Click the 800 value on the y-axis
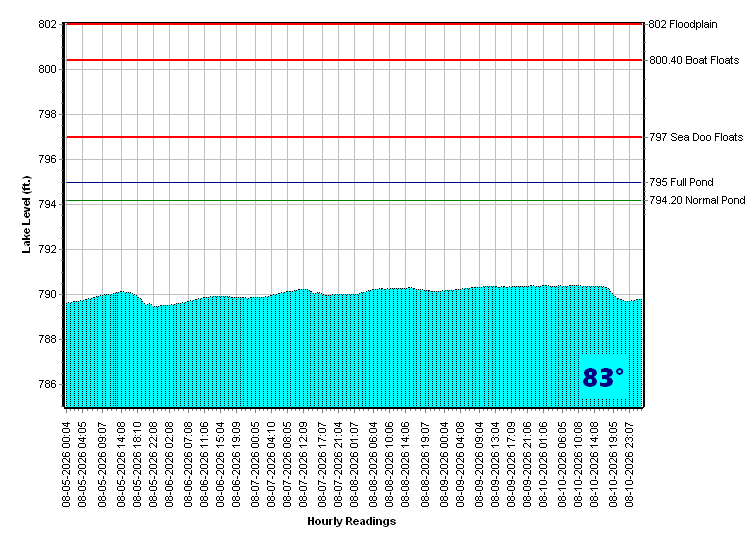 pyautogui.click(x=47, y=70)
